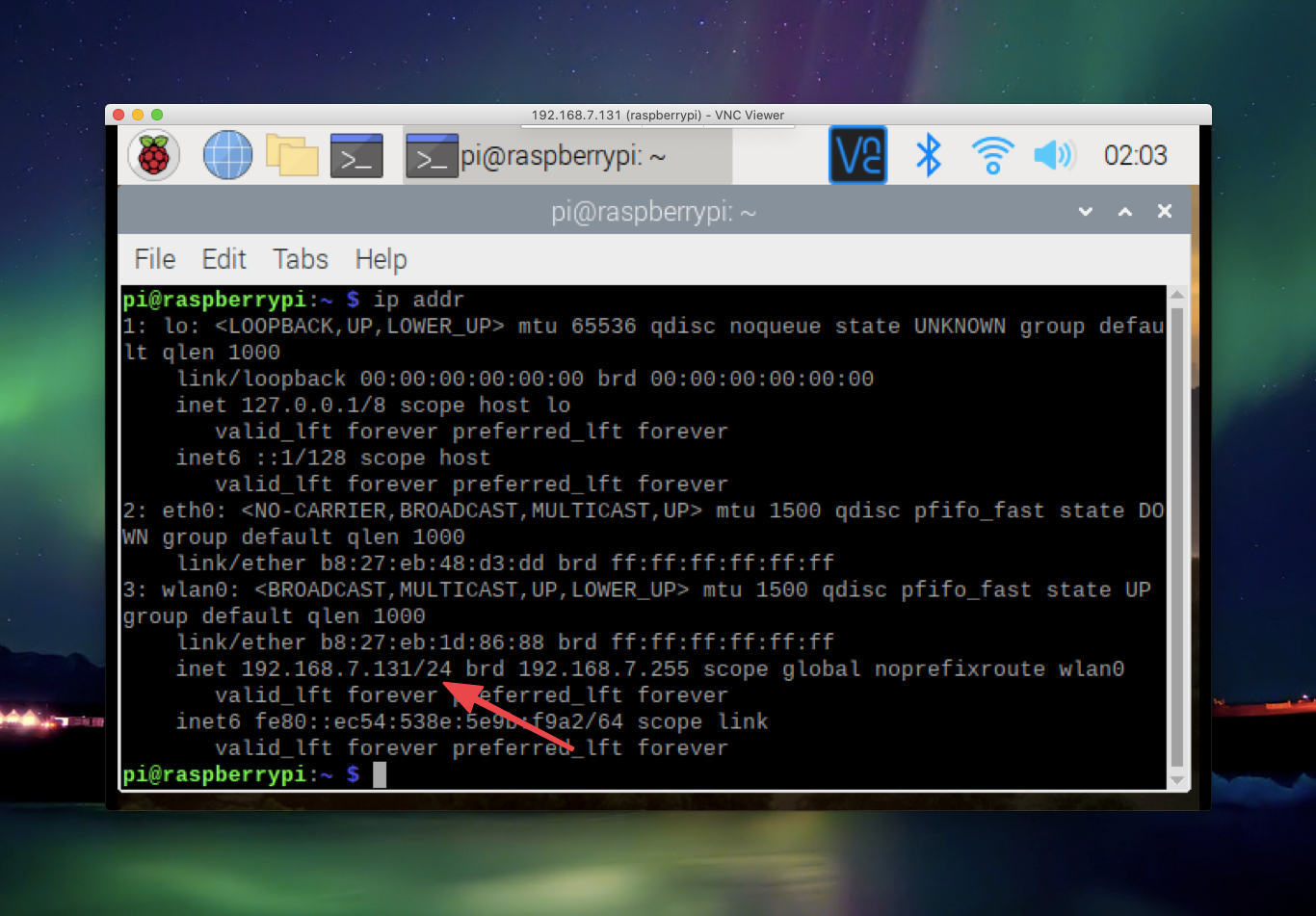
Task: Click the VNC Server tray icon
Action: 857,155
